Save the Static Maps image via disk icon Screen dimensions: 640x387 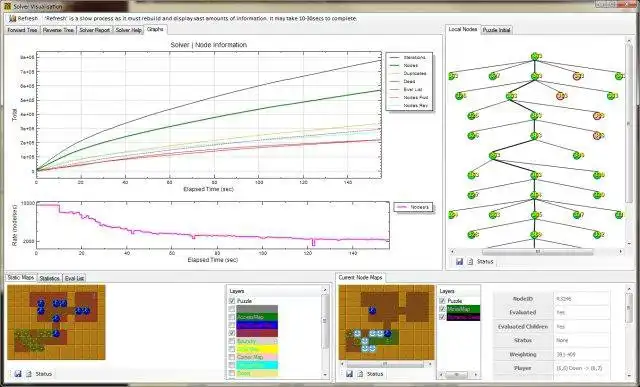pyautogui.click(x=18, y=374)
